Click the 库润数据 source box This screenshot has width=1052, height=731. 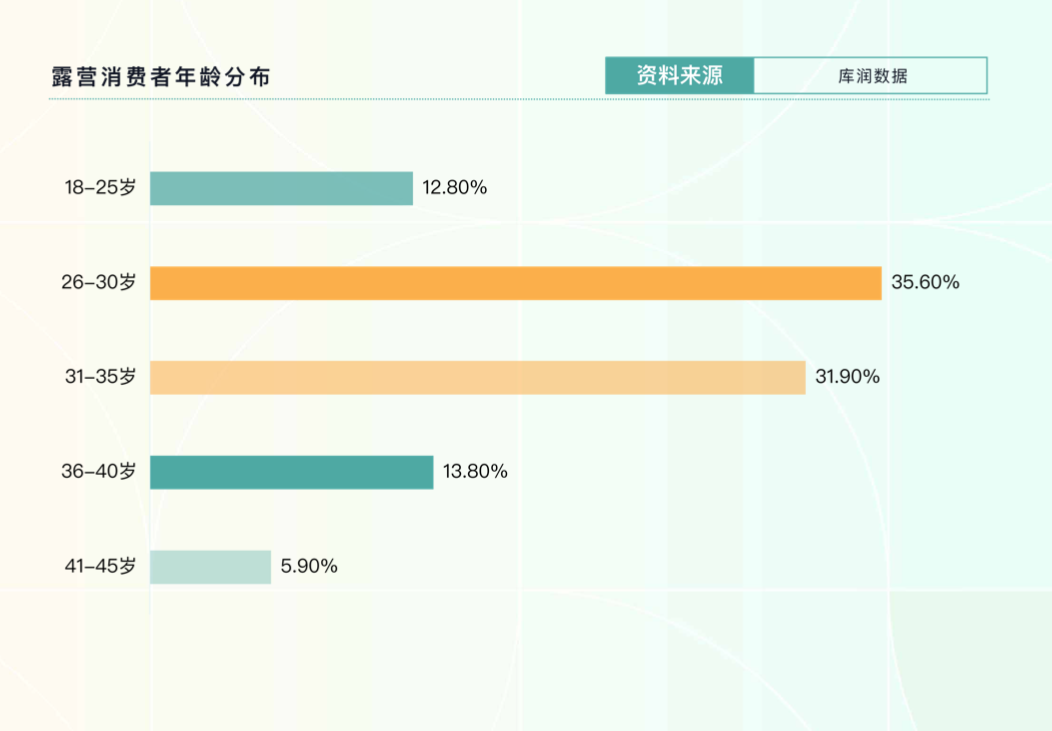(x=869, y=76)
